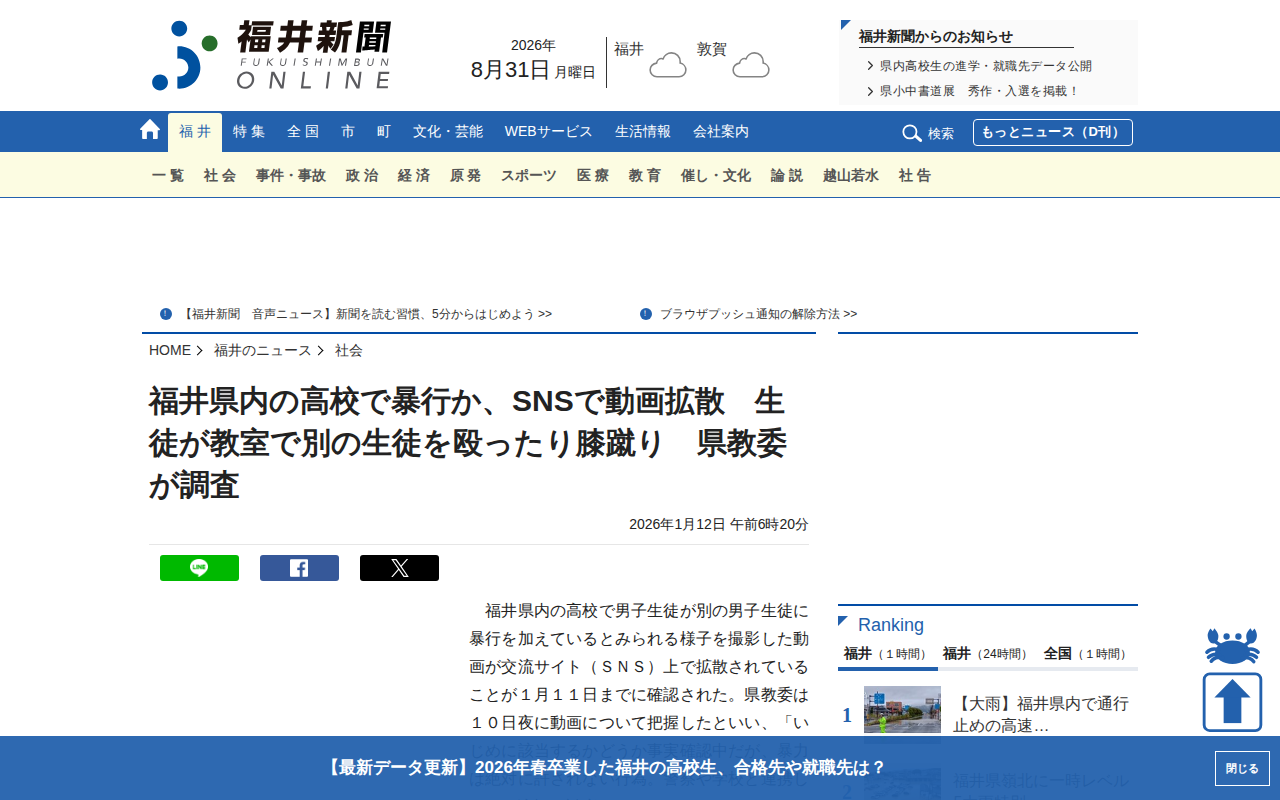Viewport: 1280px width, 800px height.
Task: Share article on LINE
Action: tap(199, 568)
